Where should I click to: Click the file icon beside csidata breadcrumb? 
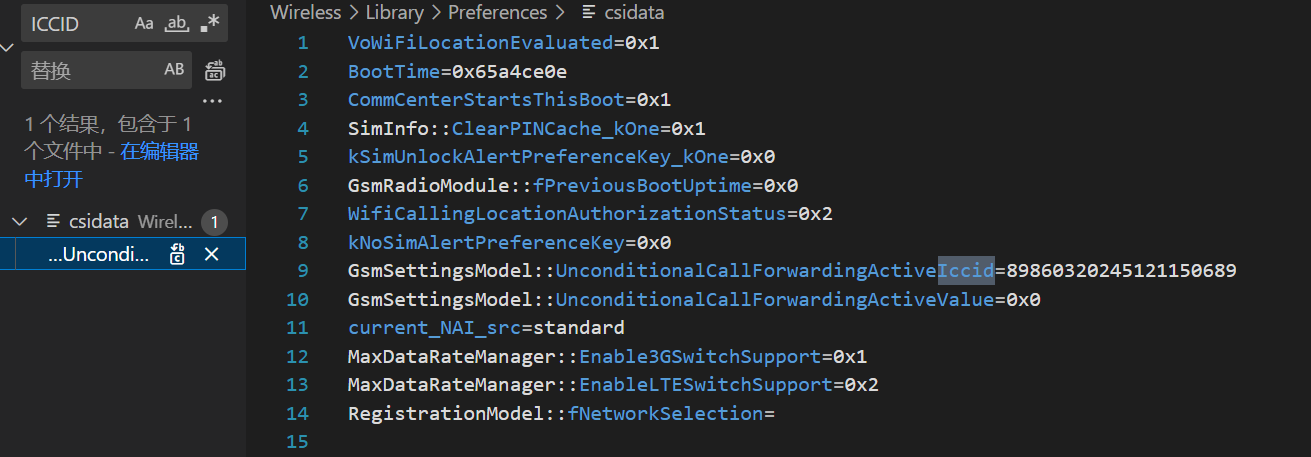(x=588, y=13)
